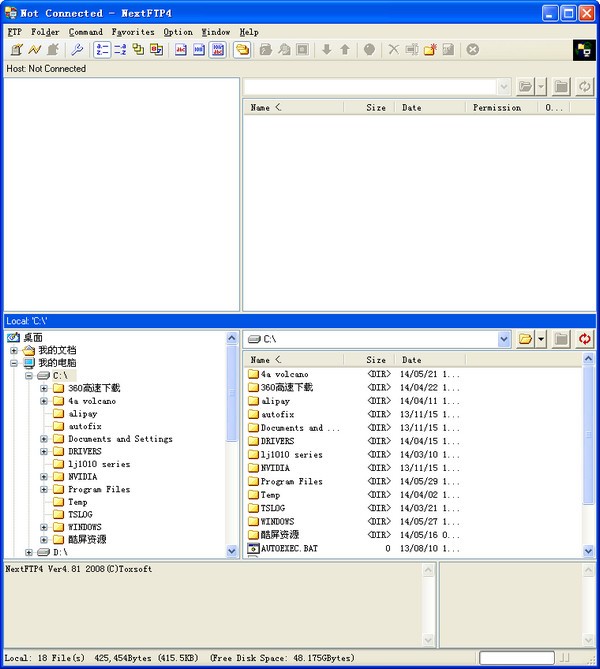Sort remote list by Date column header

(x=430, y=108)
